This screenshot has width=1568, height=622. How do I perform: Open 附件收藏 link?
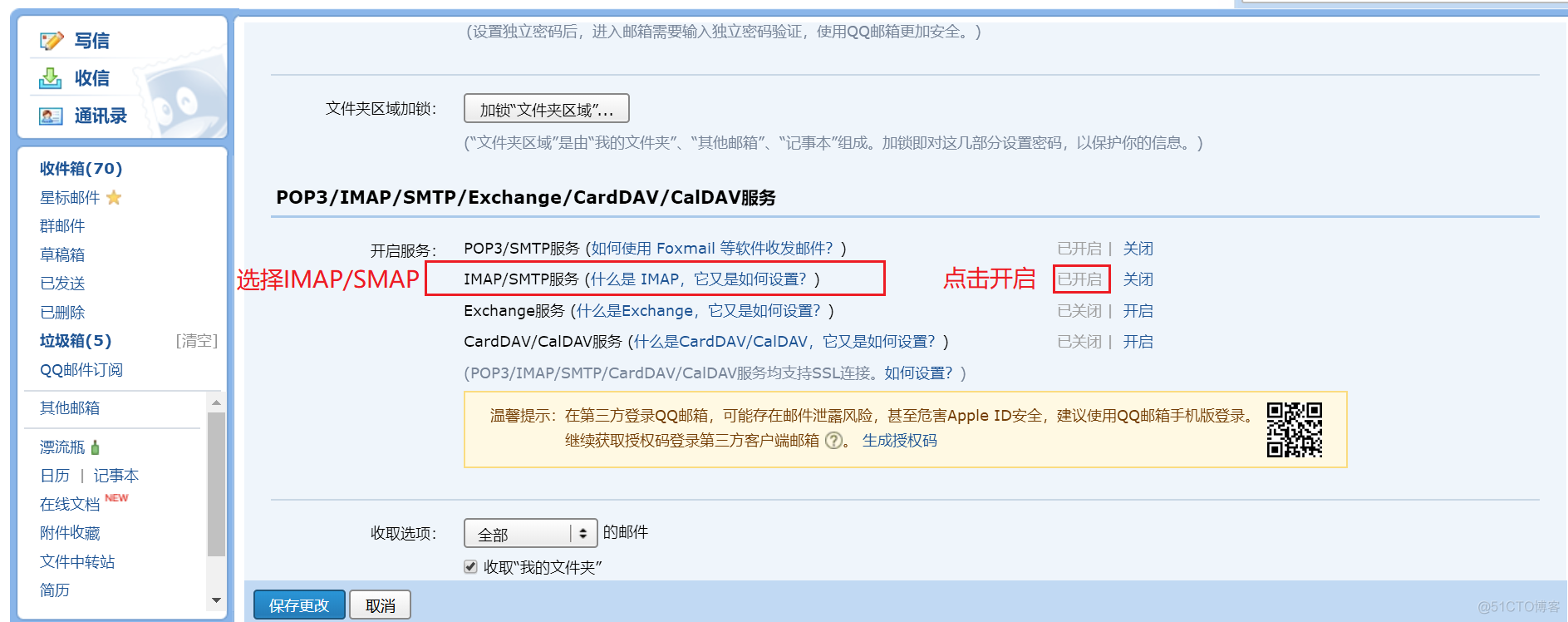pyautogui.click(x=70, y=533)
